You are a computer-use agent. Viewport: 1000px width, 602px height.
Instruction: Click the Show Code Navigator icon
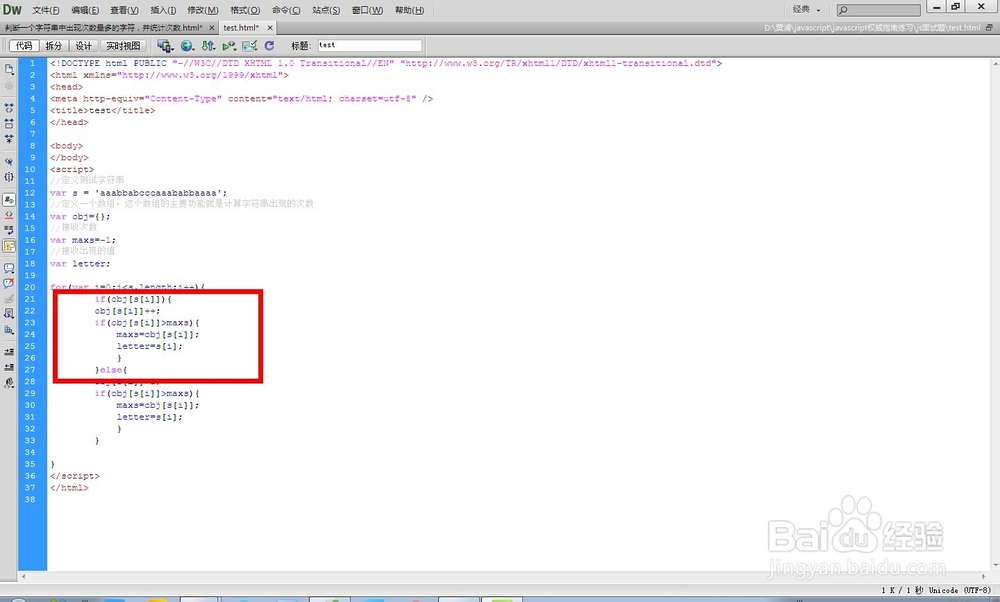(x=9, y=85)
